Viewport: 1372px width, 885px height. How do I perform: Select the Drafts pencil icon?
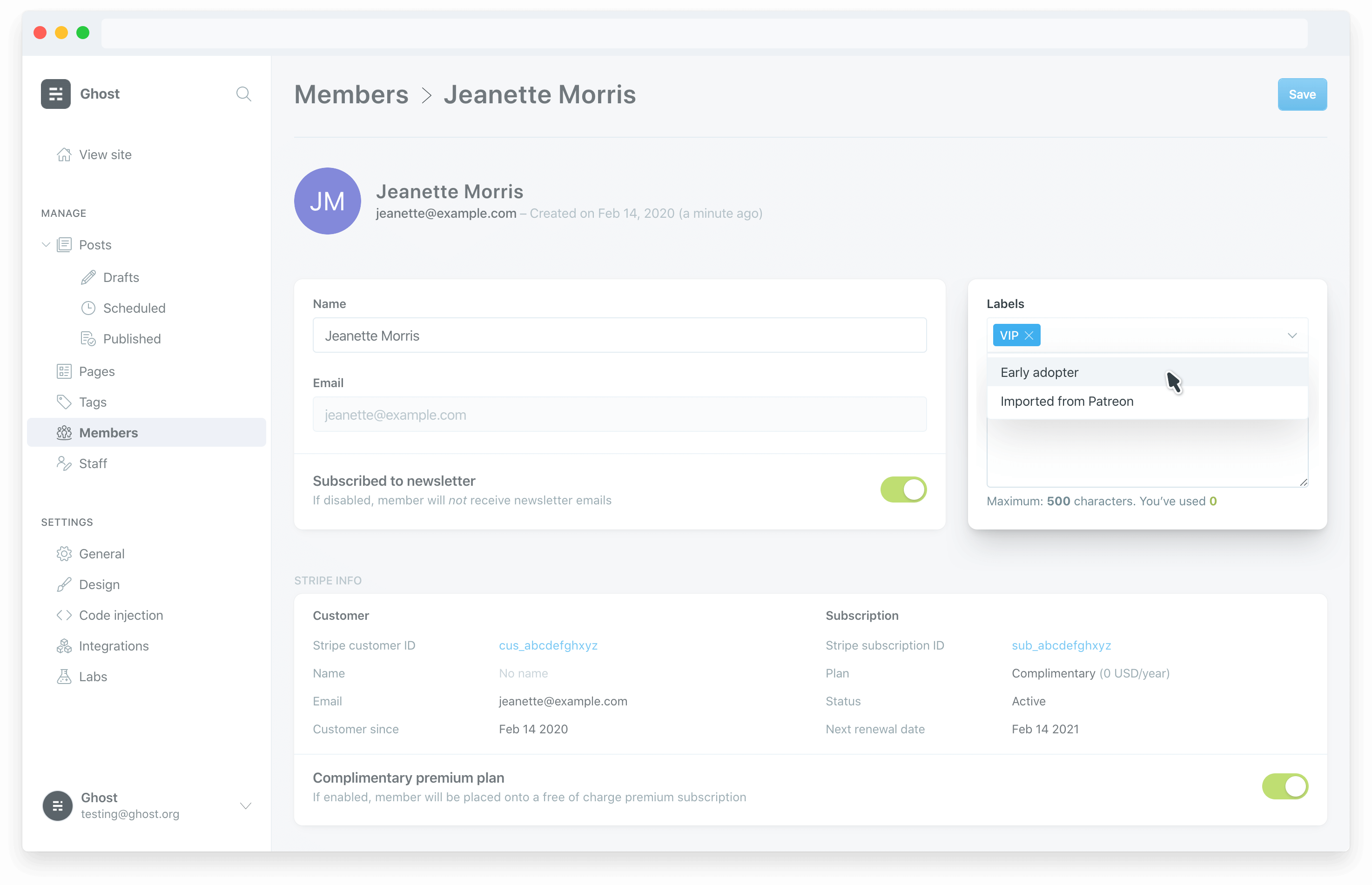click(x=88, y=277)
